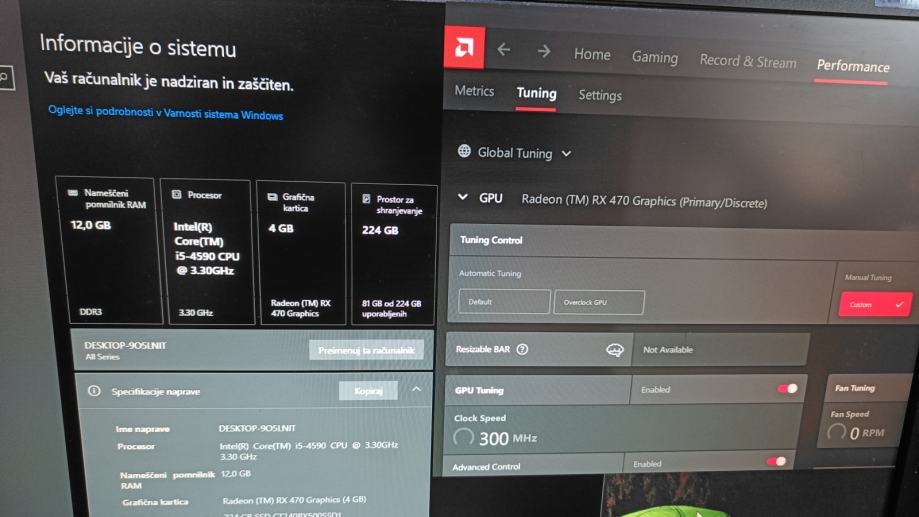This screenshot has height=517, width=919.
Task: Click the Tuning Control header
Action: 491,240
